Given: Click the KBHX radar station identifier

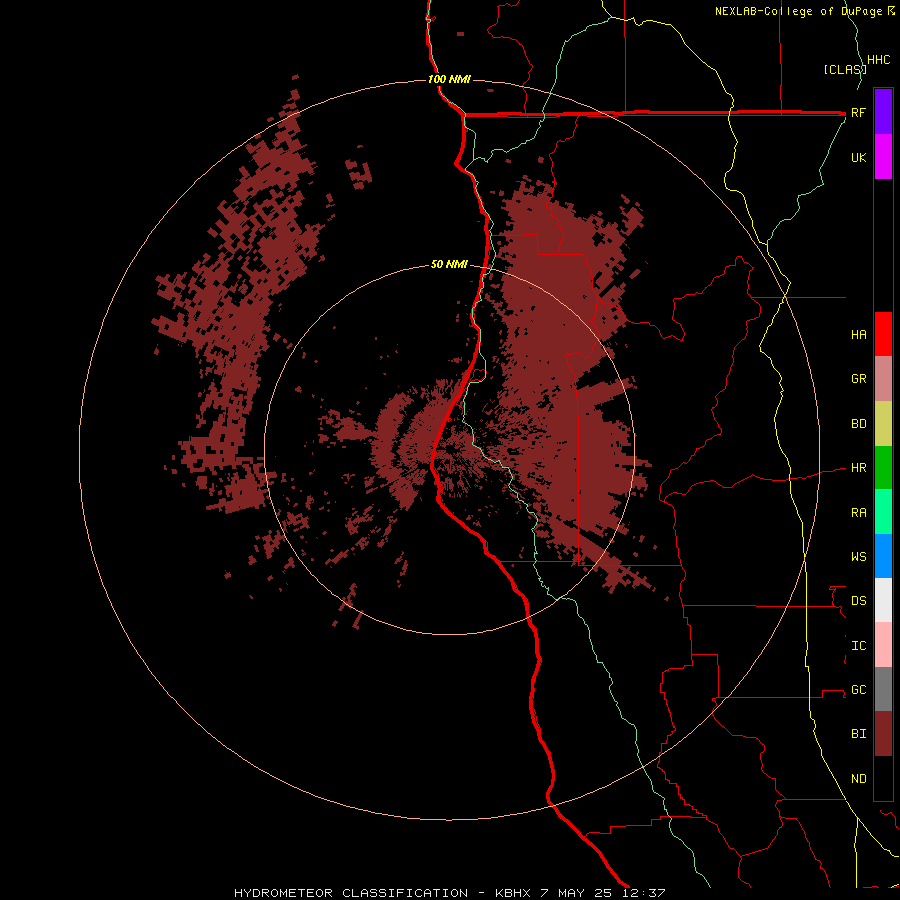Looking at the screenshot, I should point(513,893).
